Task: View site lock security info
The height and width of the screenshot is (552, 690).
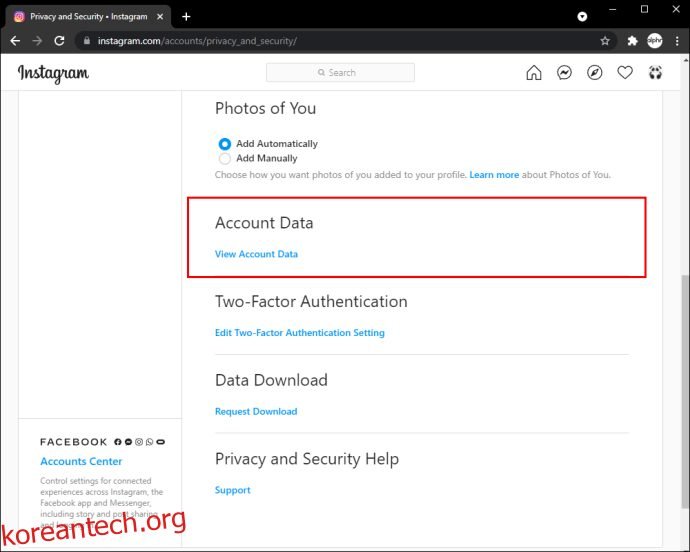Action: [x=87, y=41]
